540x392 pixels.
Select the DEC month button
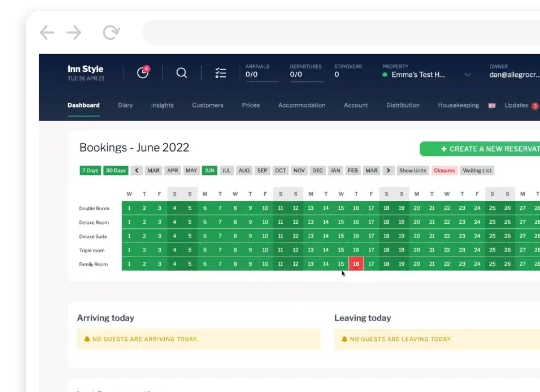tap(318, 171)
